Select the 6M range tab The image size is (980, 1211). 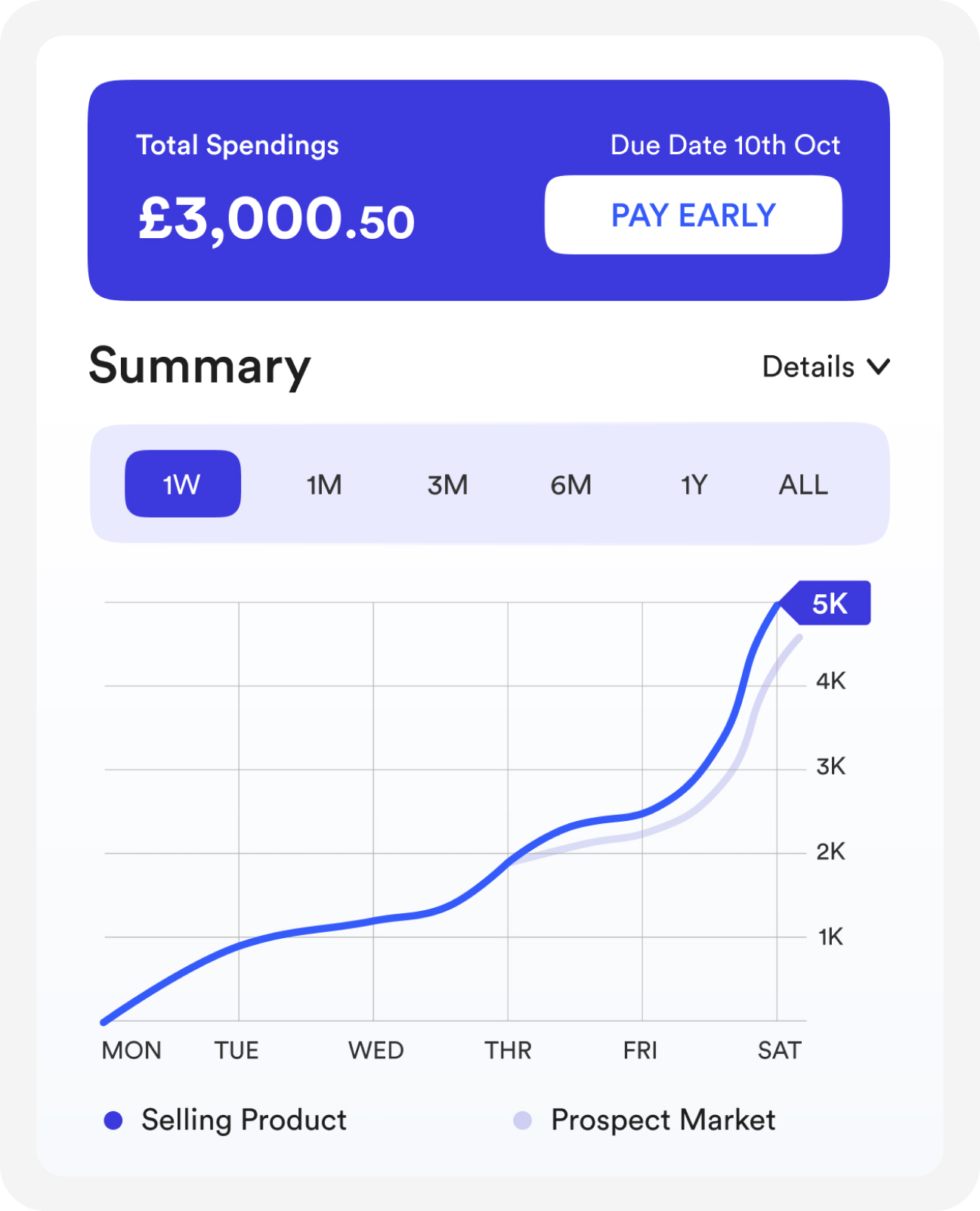[x=570, y=485]
